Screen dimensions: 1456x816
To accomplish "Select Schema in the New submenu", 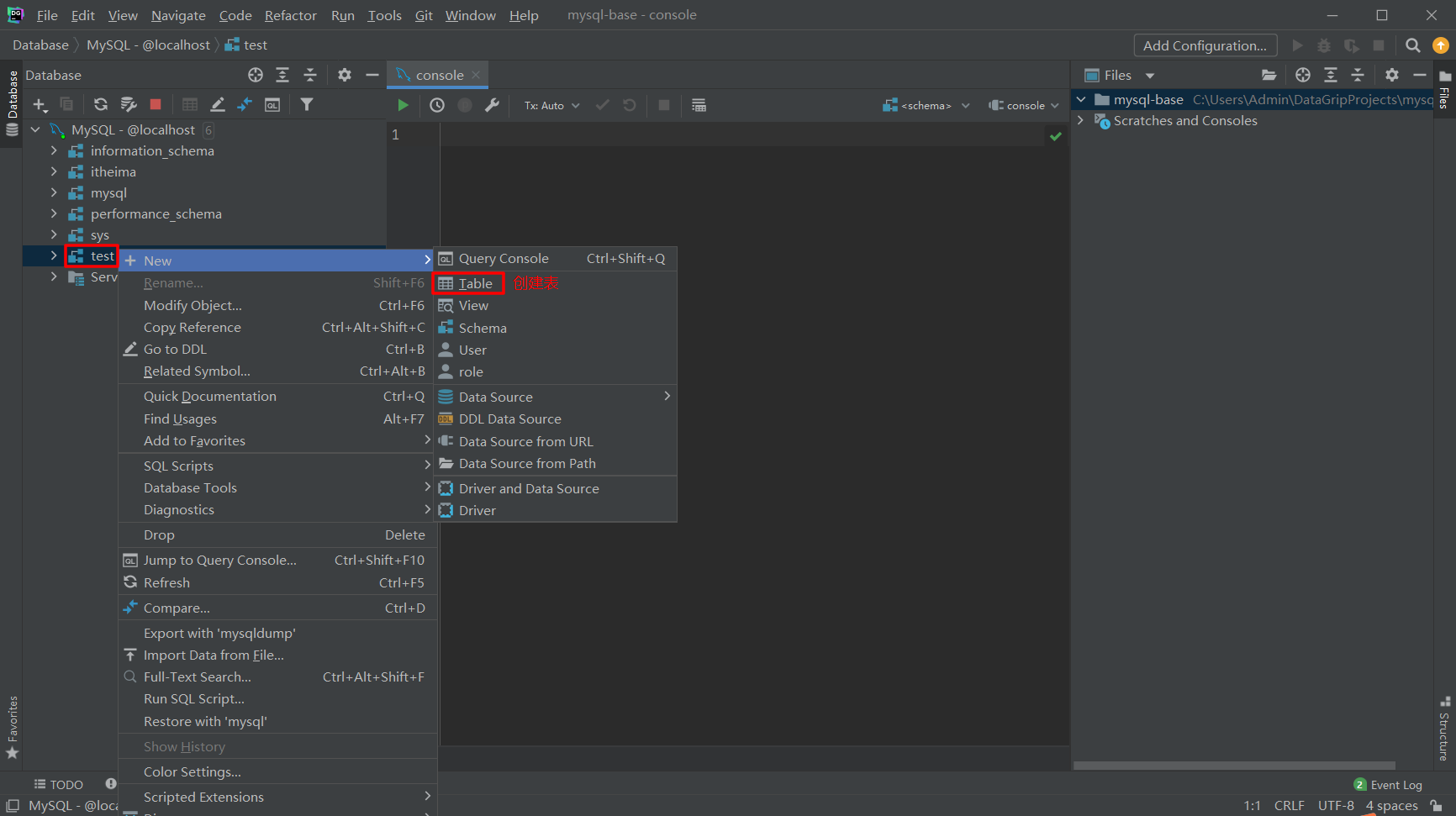I will 555,328.
